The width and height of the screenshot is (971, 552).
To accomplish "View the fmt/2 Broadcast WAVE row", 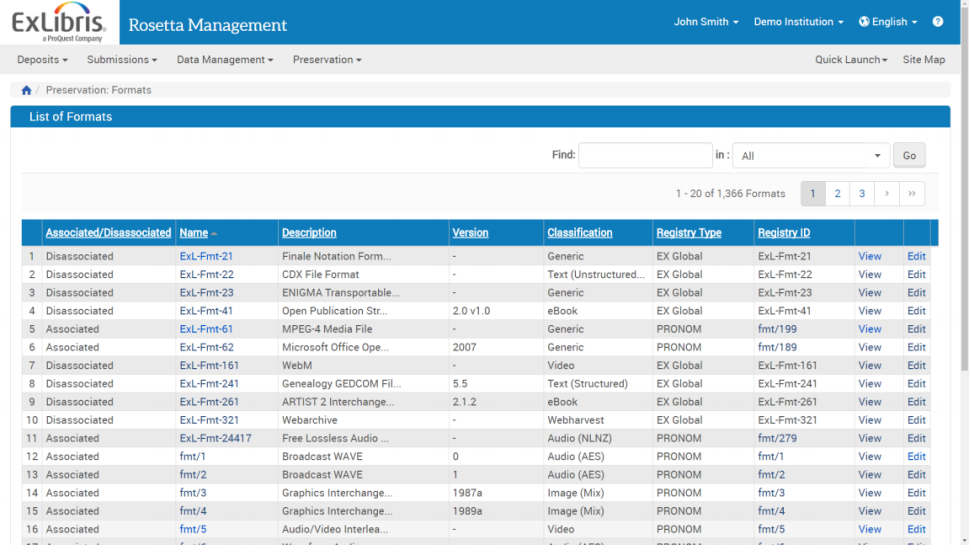I will 869,475.
